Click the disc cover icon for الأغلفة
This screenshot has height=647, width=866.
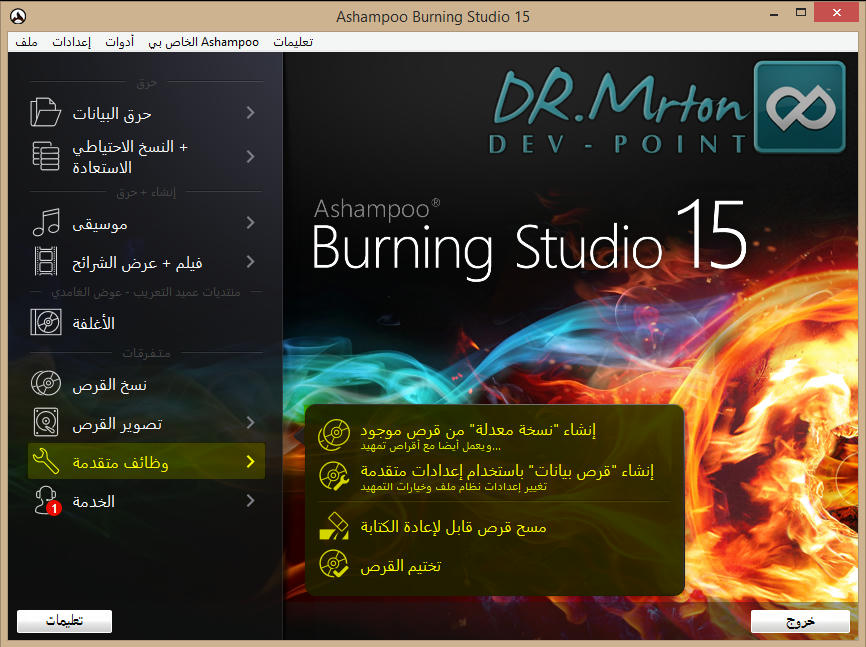(46, 322)
